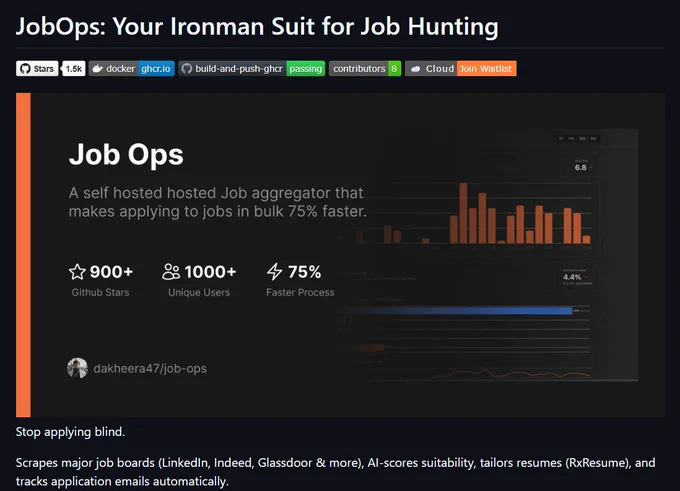The height and width of the screenshot is (491, 680).
Task: Click the Docker whale icon in docker badge
Action: pyautogui.click(x=98, y=69)
